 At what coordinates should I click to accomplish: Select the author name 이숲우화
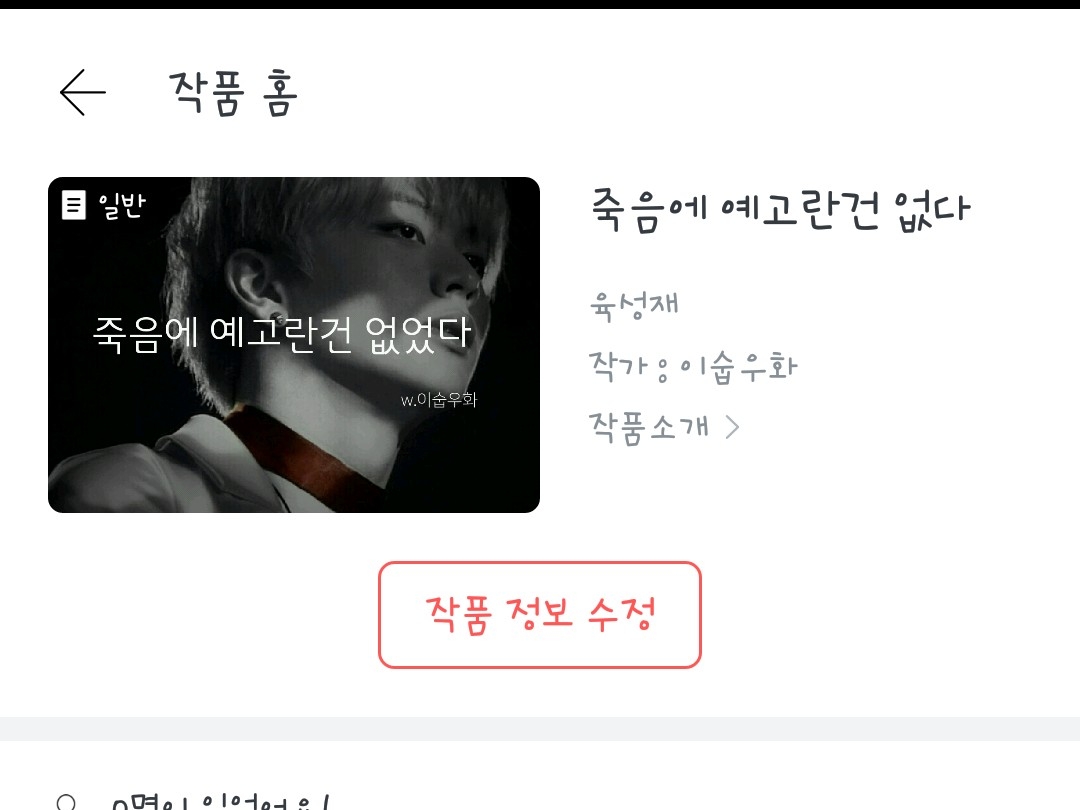tap(738, 366)
